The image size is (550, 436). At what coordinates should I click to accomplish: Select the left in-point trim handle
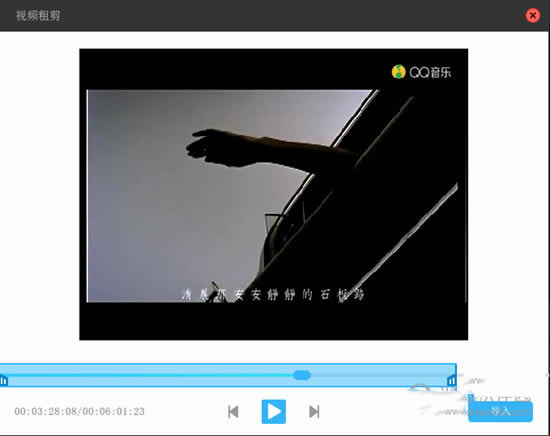(x=4, y=381)
